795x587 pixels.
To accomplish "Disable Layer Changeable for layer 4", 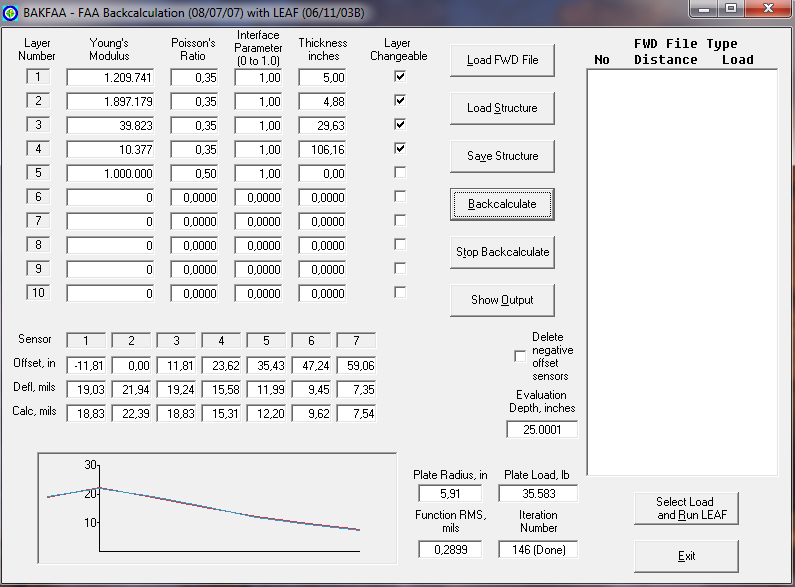I will click(x=400, y=149).
